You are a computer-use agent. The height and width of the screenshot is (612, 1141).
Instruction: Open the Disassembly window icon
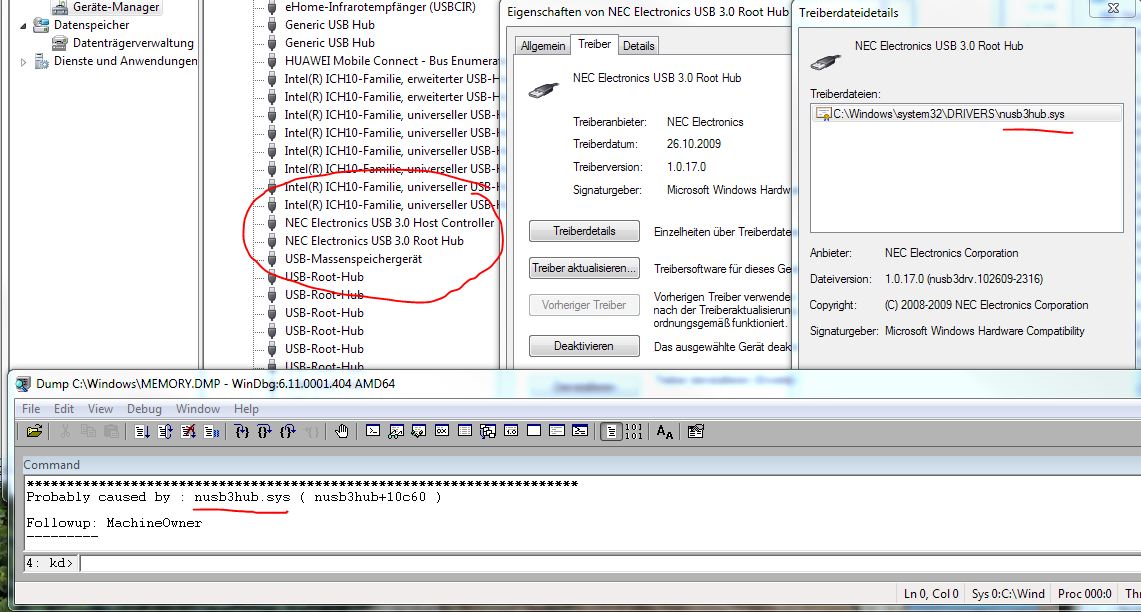[511, 432]
